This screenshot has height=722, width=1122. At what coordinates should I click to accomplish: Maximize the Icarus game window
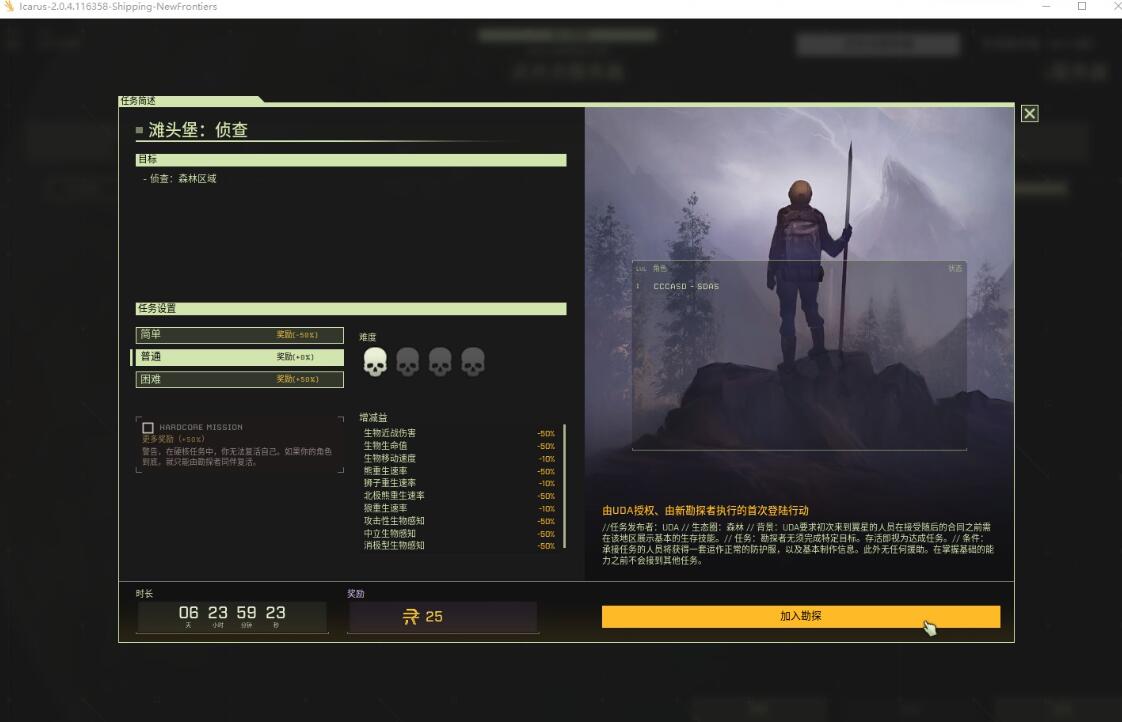point(1082,6)
